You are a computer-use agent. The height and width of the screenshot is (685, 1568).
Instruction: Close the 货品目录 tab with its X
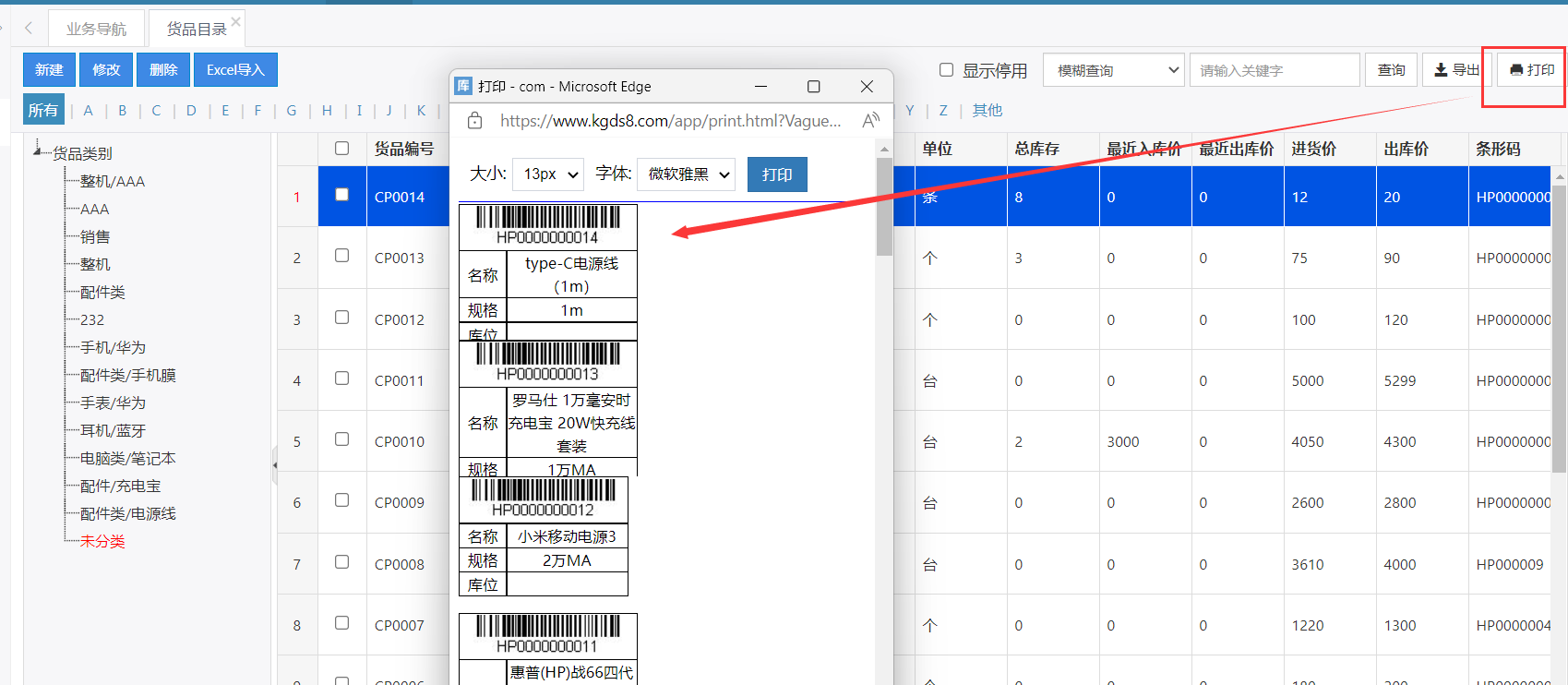point(236,21)
